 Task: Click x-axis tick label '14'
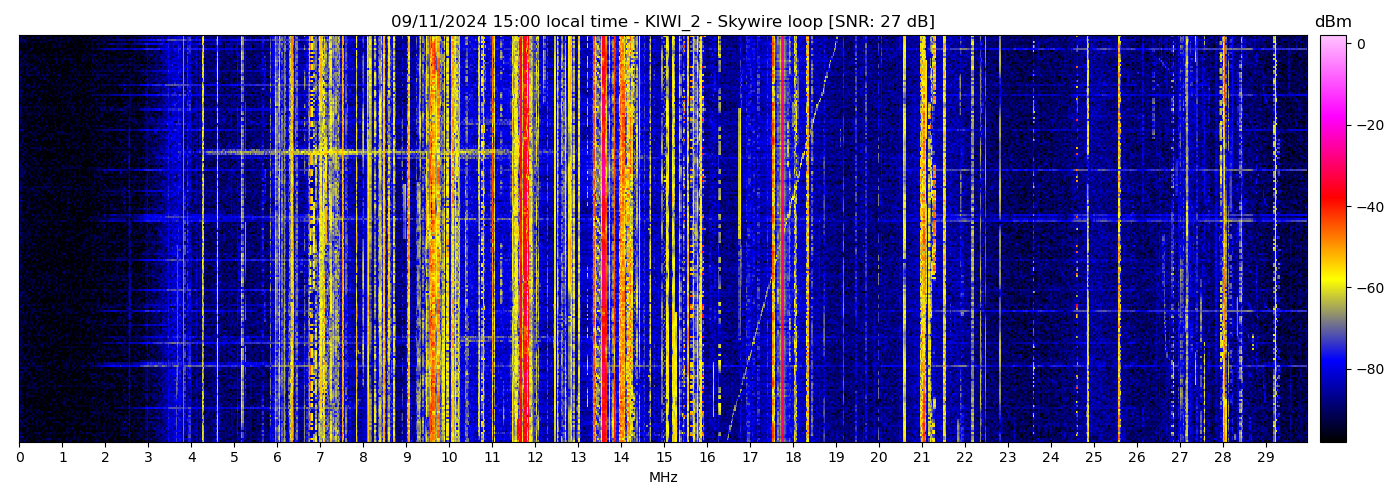point(621,458)
